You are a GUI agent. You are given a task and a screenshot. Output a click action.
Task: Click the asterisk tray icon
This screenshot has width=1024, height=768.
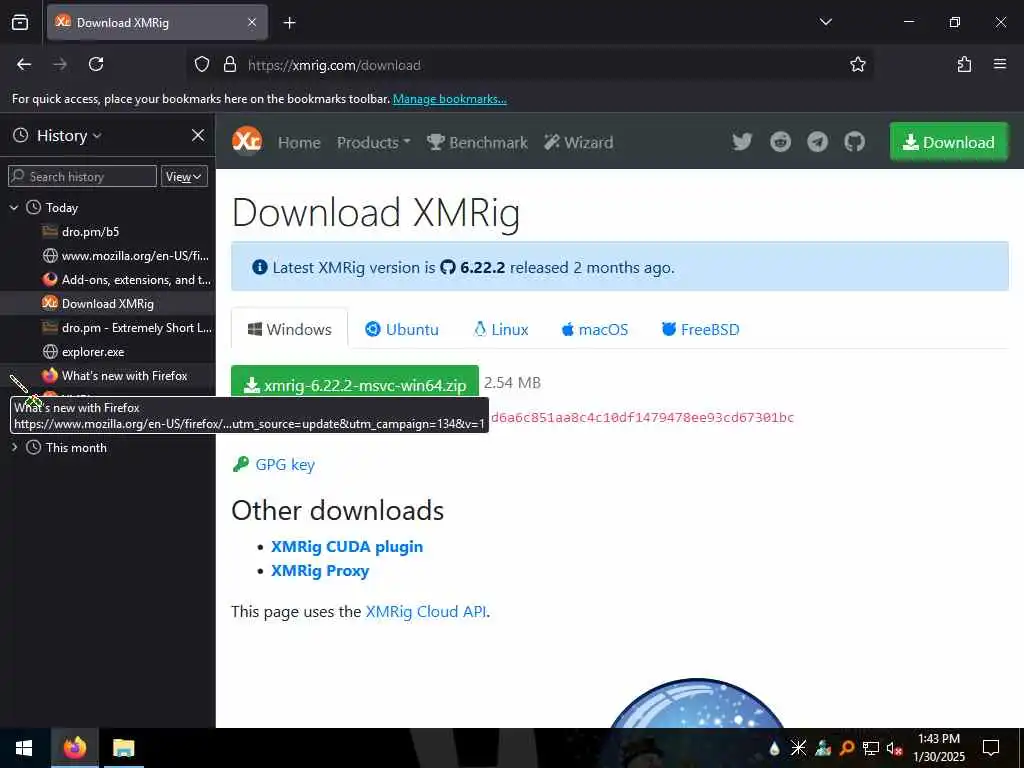tap(798, 748)
